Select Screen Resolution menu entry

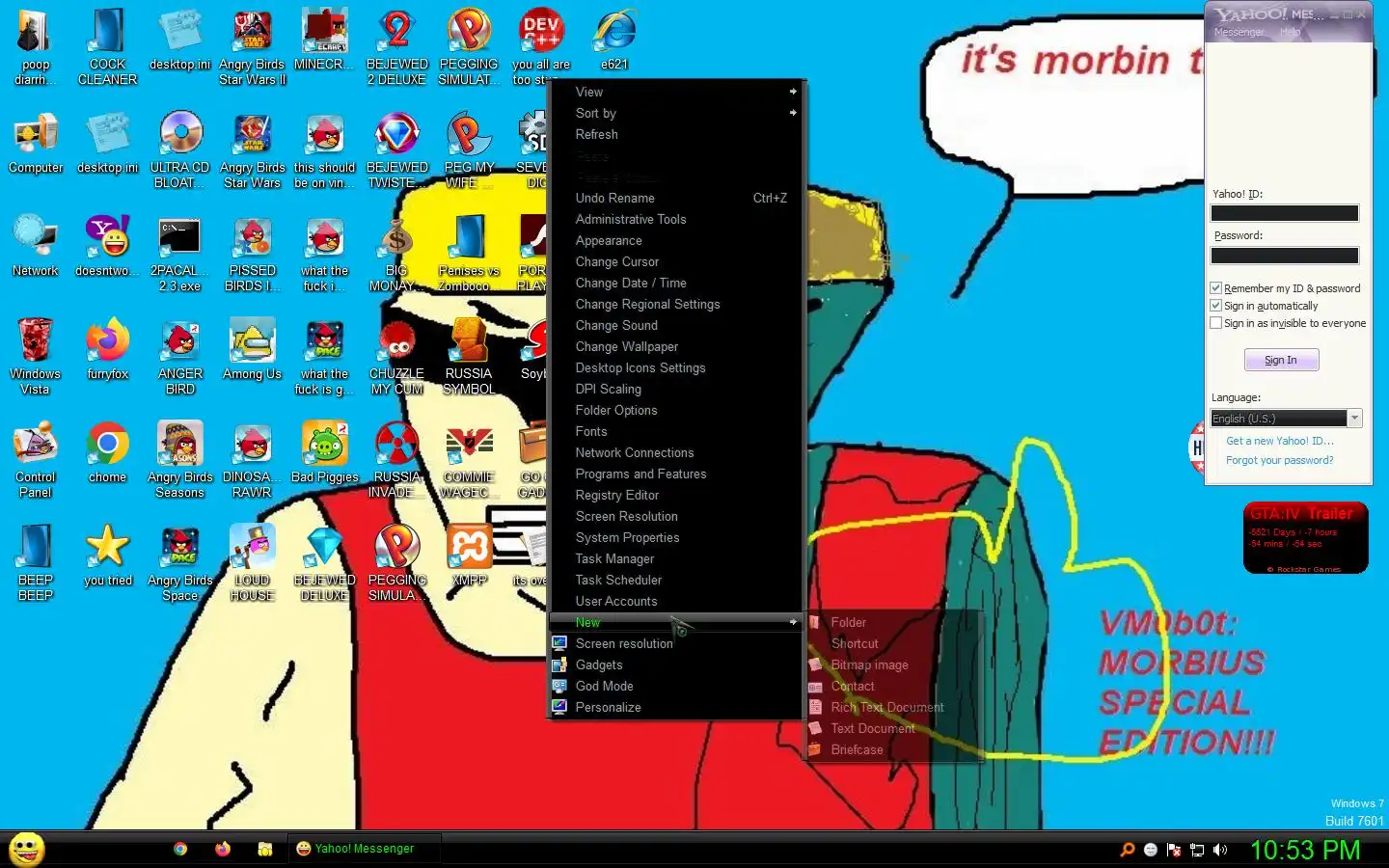tap(675, 516)
